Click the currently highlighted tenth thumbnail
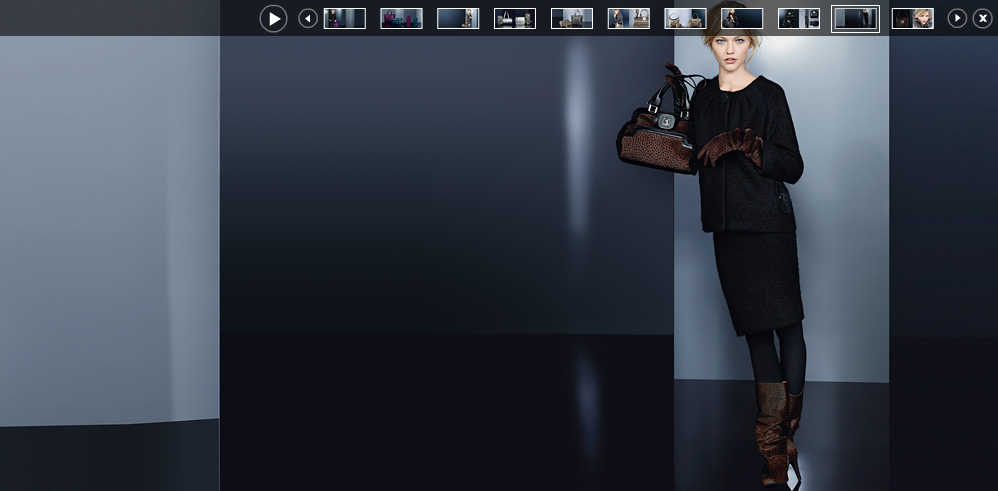This screenshot has width=998, height=491. (856, 18)
